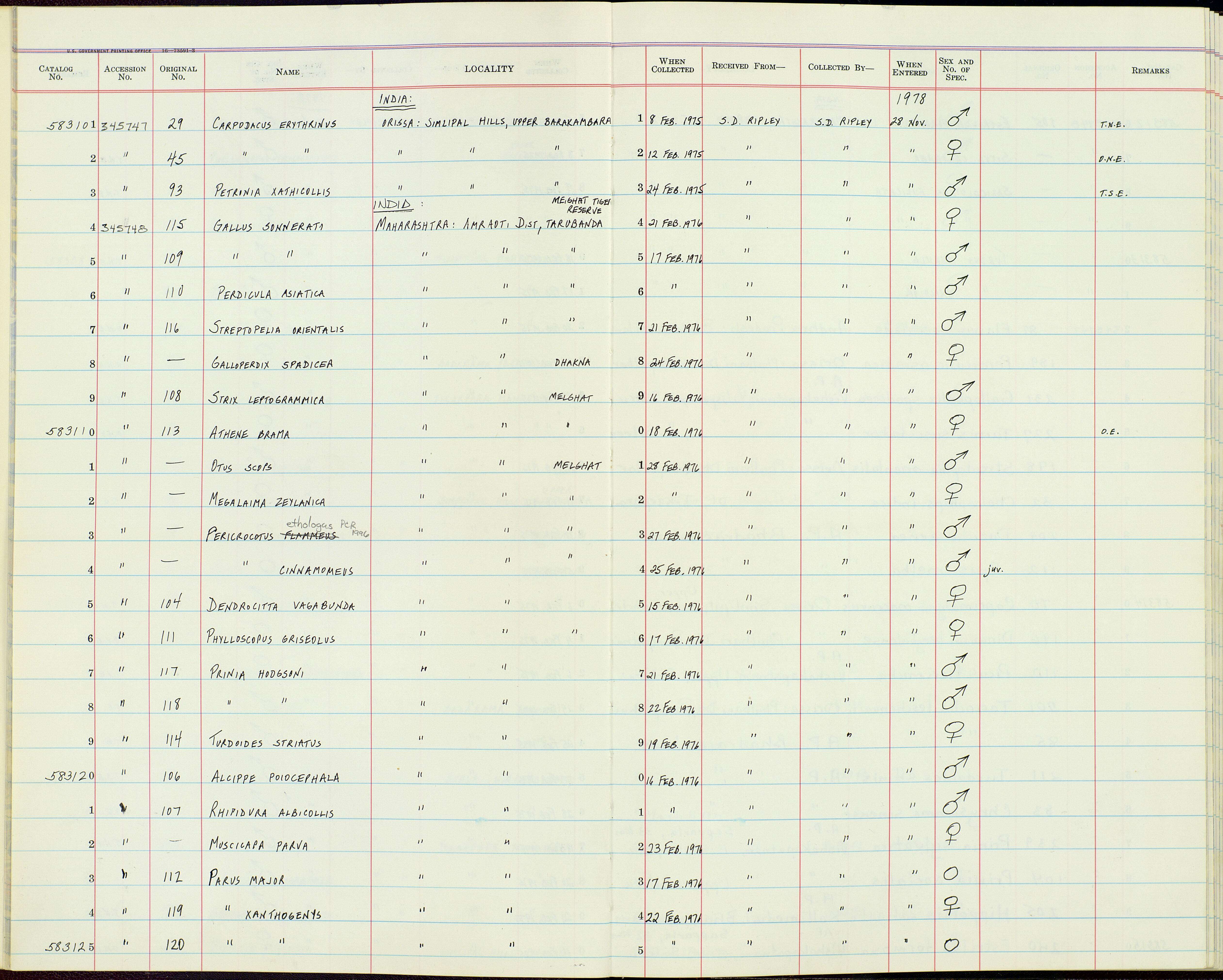Click the name 'Perdicula asiatica'

271,294
